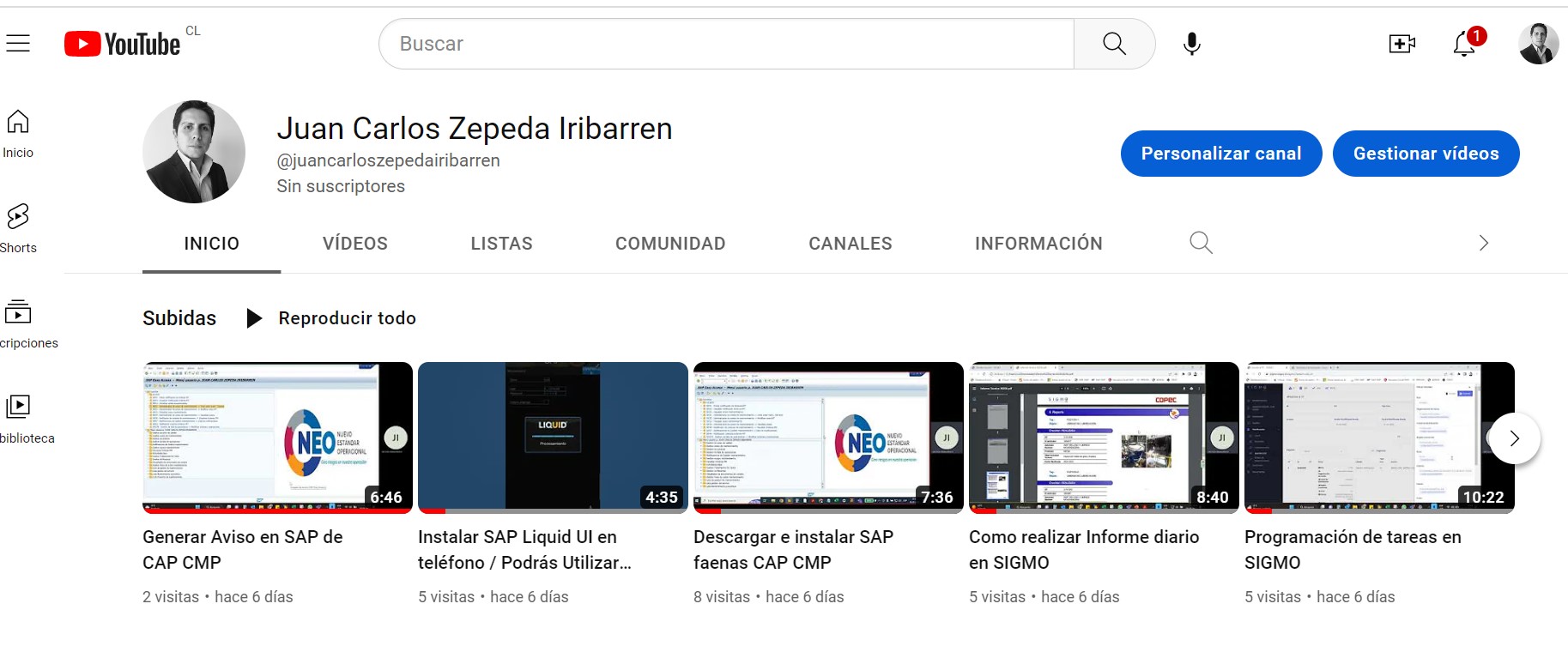Open title Programación de tareas en SIGMO

[x=1353, y=550]
